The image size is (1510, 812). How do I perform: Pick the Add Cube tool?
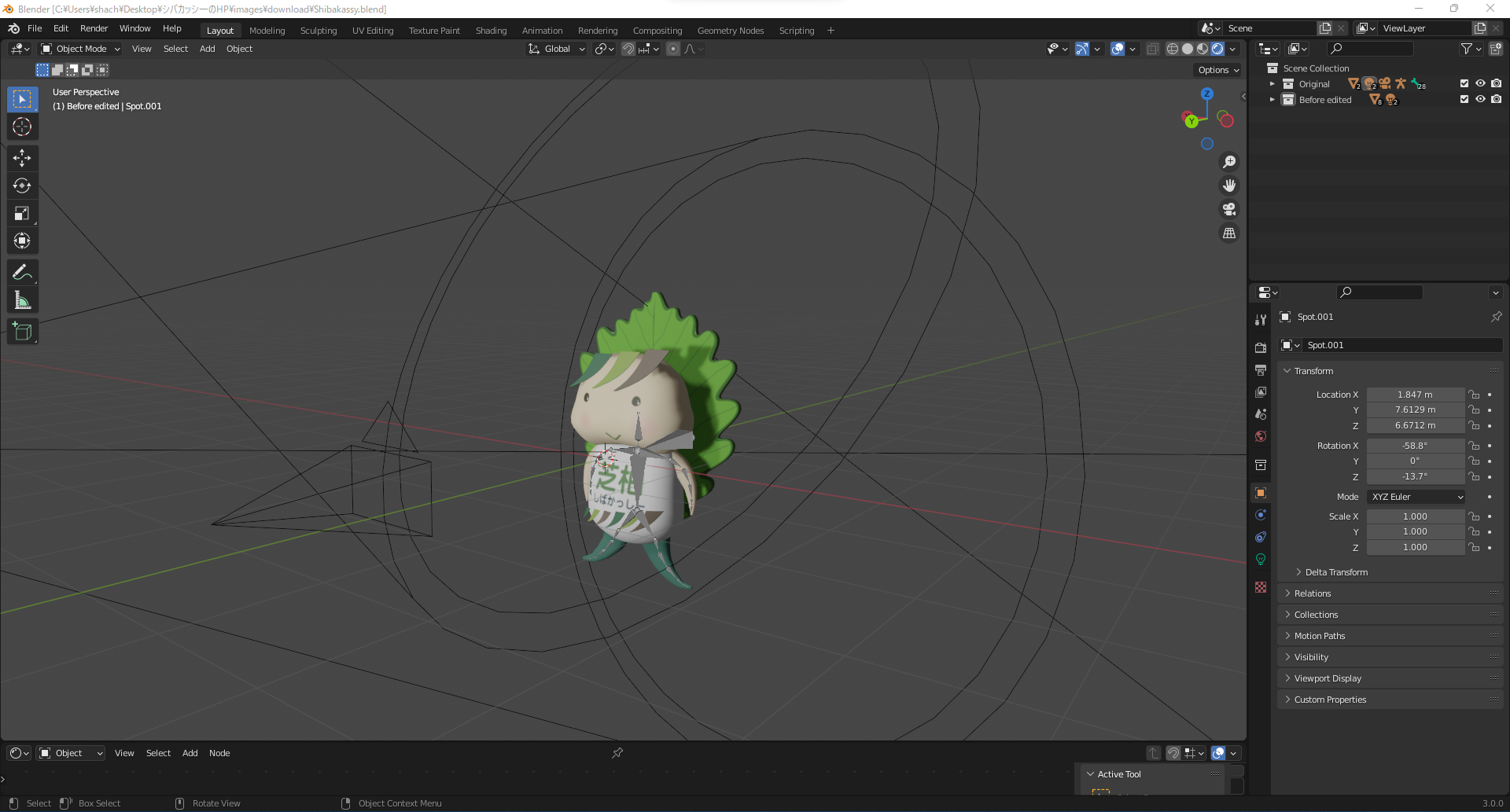22,332
